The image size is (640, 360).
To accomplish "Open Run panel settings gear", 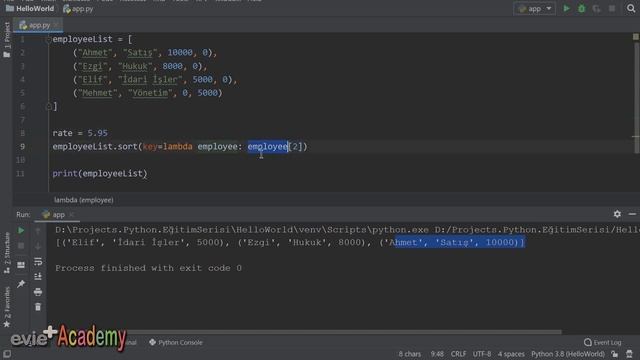I will pos(617,214).
